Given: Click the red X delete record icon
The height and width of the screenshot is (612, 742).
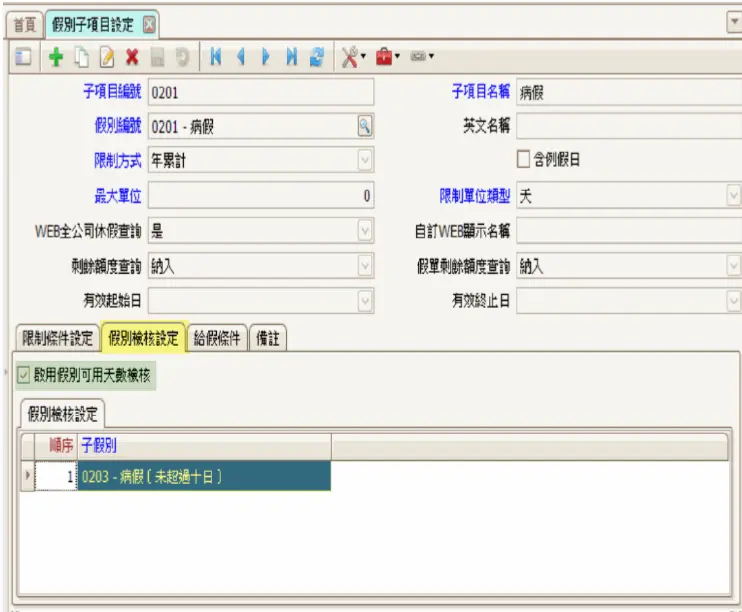Looking at the screenshot, I should 132,59.
